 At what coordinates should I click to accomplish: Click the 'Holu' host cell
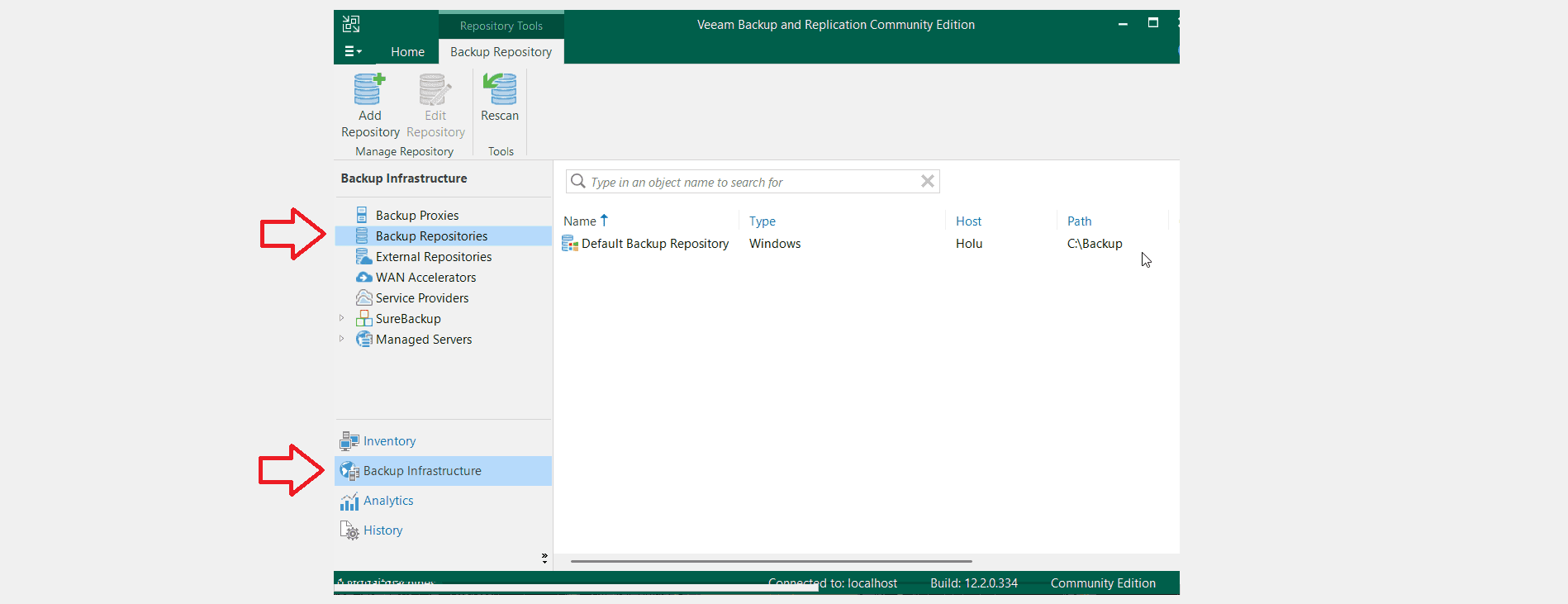(x=969, y=244)
